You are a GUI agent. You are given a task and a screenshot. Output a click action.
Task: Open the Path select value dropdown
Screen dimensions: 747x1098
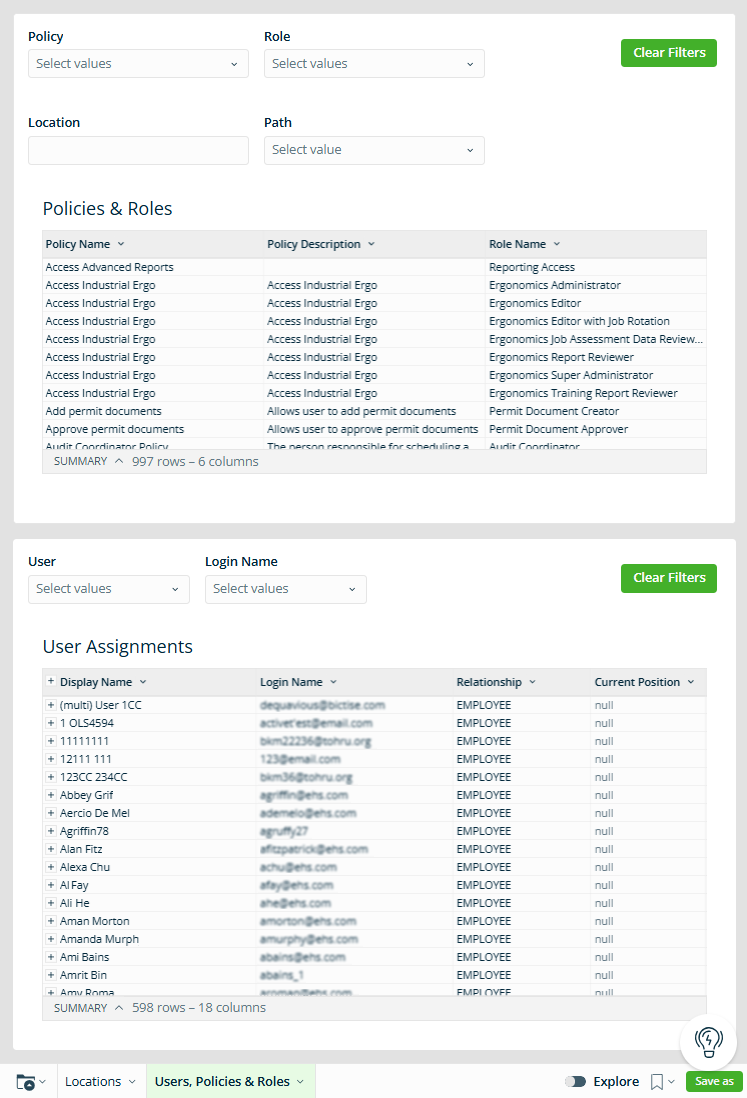click(374, 150)
